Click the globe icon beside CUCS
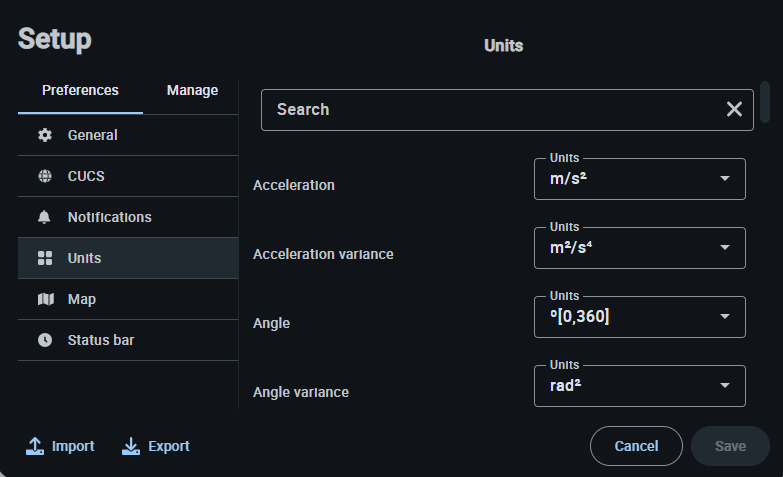 tap(45, 176)
